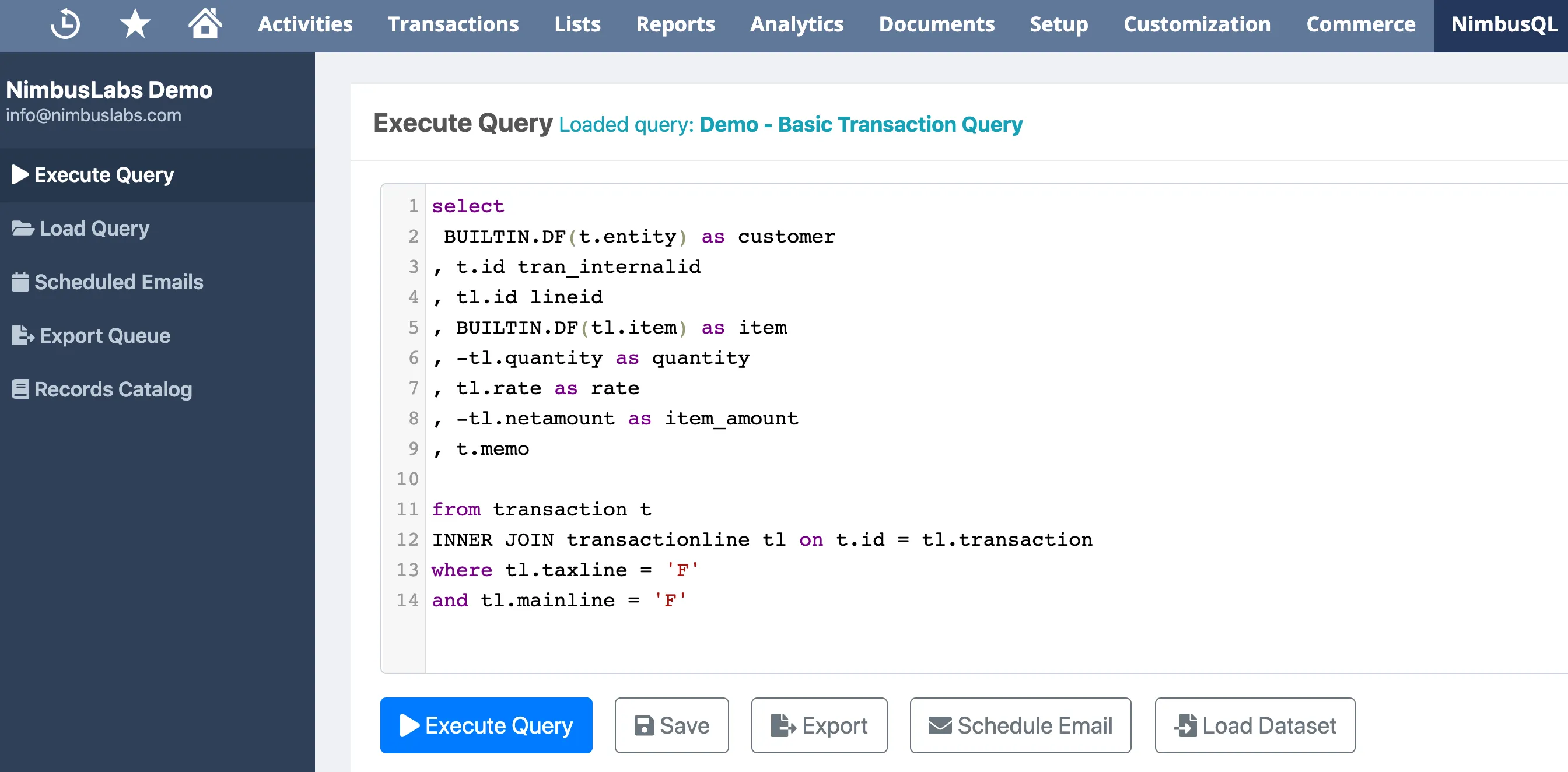This screenshot has width=1568, height=772.
Task: Click line 5 'BUILTIN.DF(tl.item) as item'
Action: click(621, 327)
